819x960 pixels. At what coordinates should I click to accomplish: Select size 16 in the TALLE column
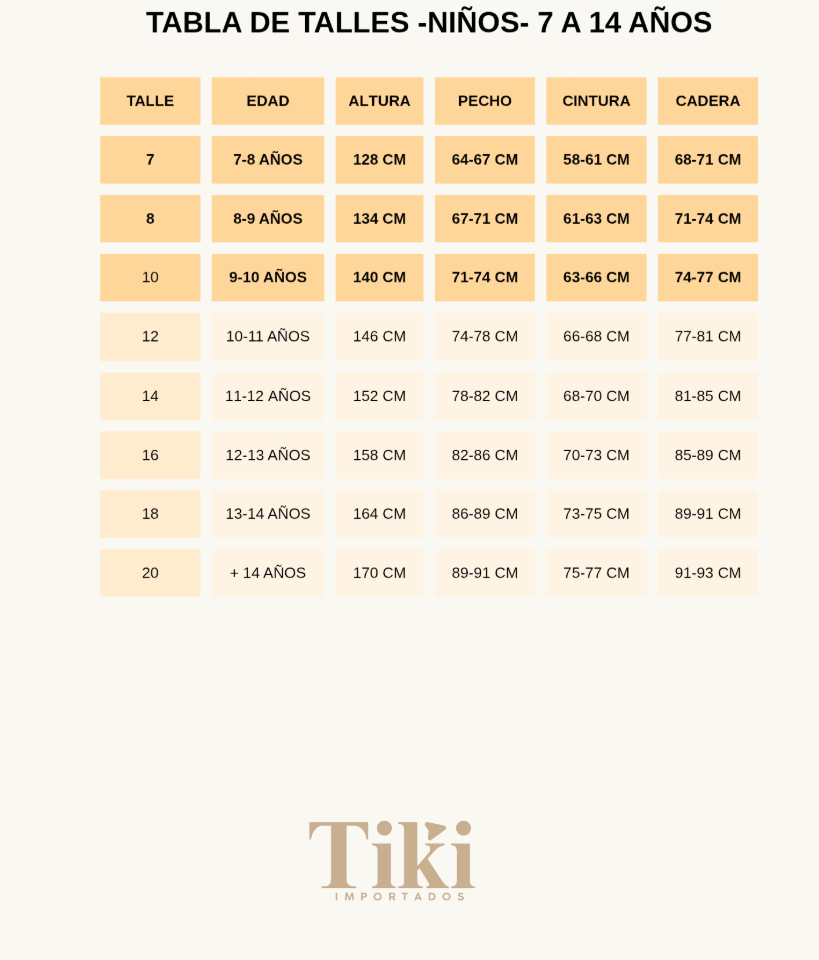[x=150, y=455]
